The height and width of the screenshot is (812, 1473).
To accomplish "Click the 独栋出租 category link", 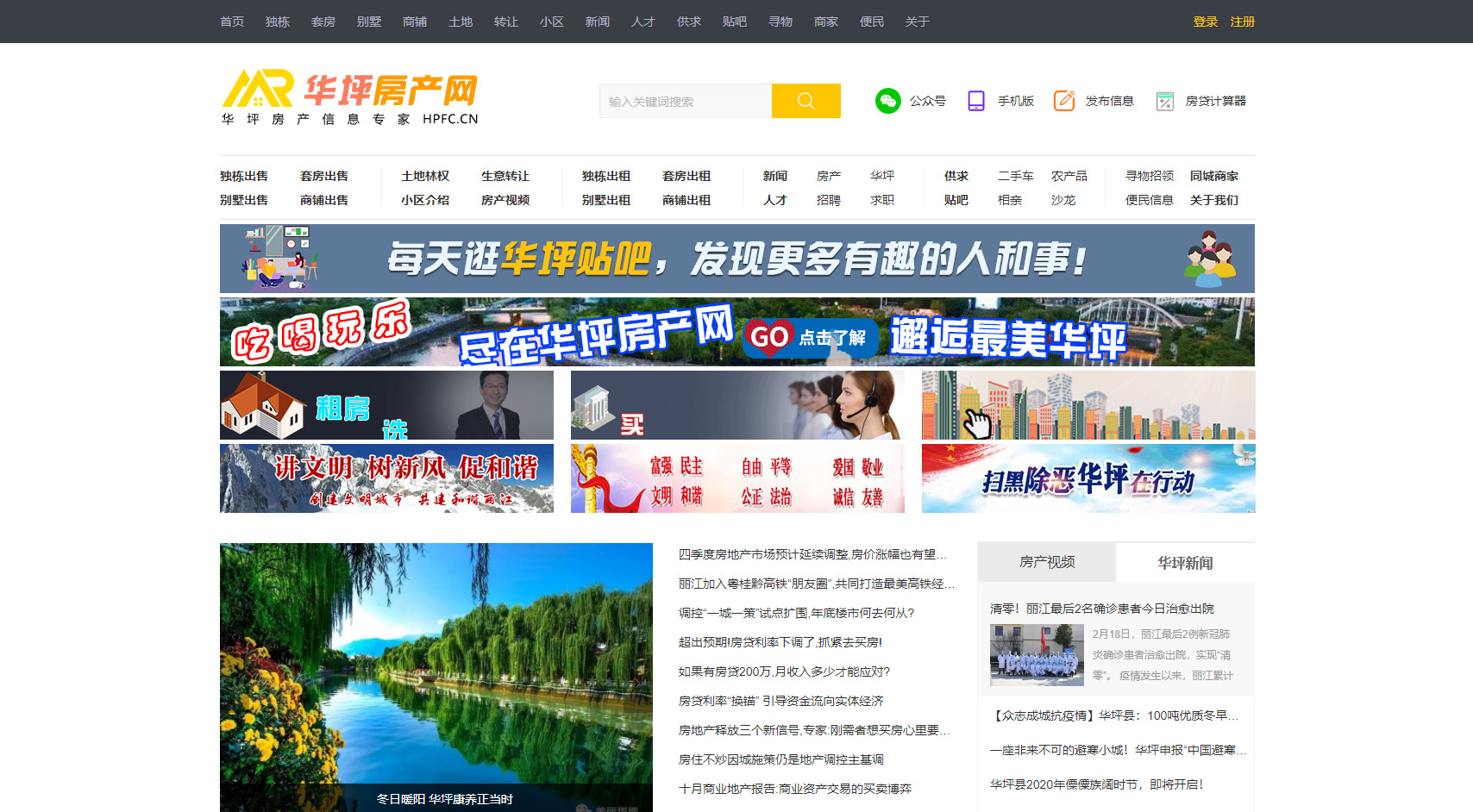I will coord(606,176).
